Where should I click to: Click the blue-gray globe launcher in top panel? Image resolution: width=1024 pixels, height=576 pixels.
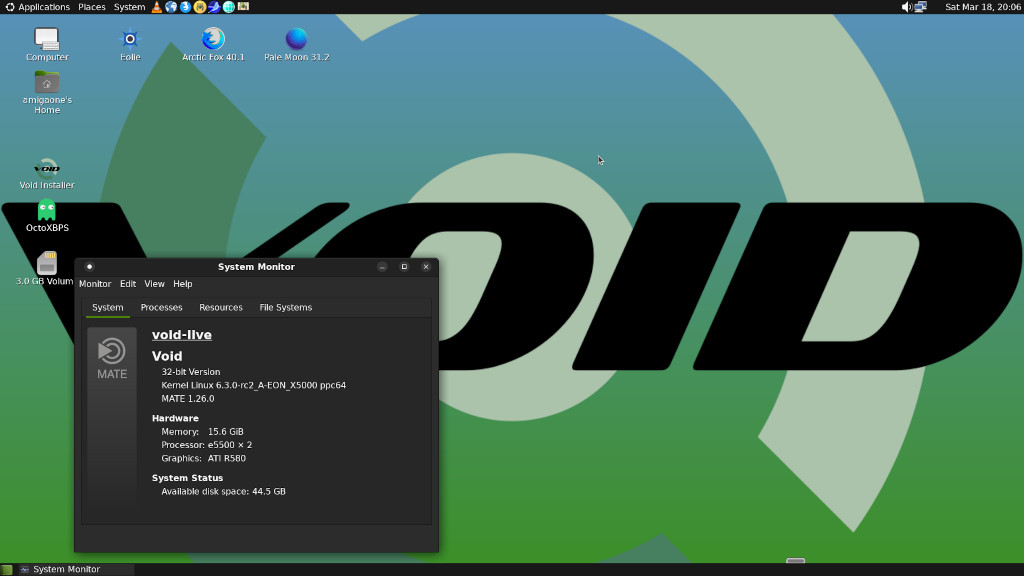tap(171, 7)
